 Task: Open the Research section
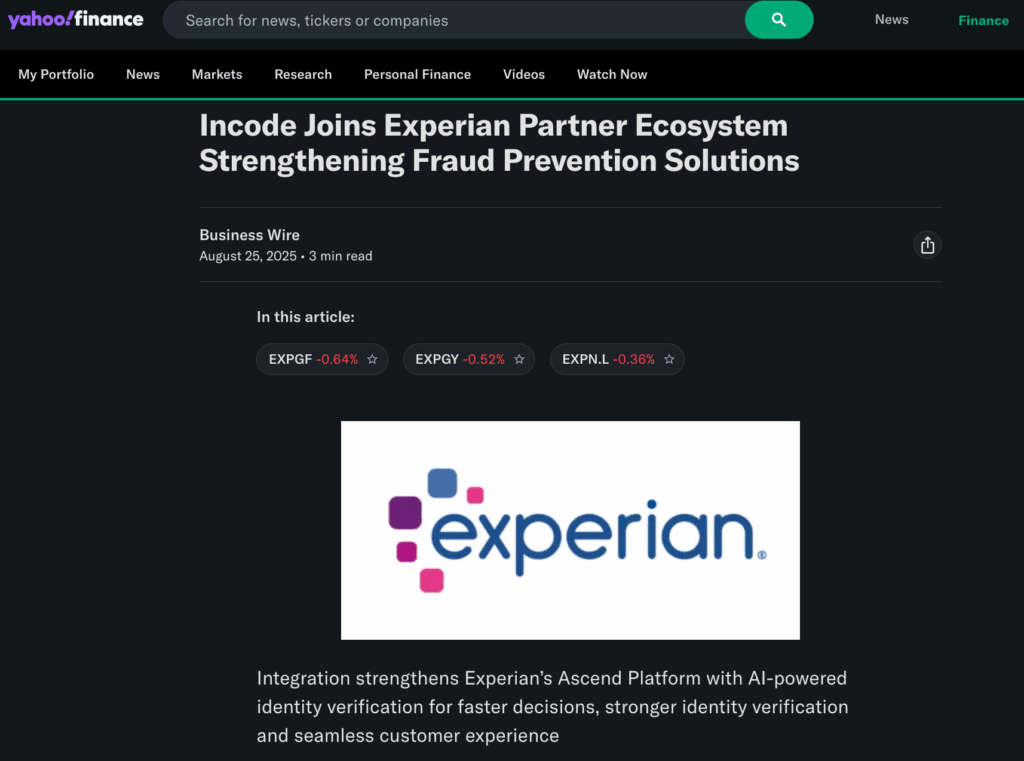(303, 74)
